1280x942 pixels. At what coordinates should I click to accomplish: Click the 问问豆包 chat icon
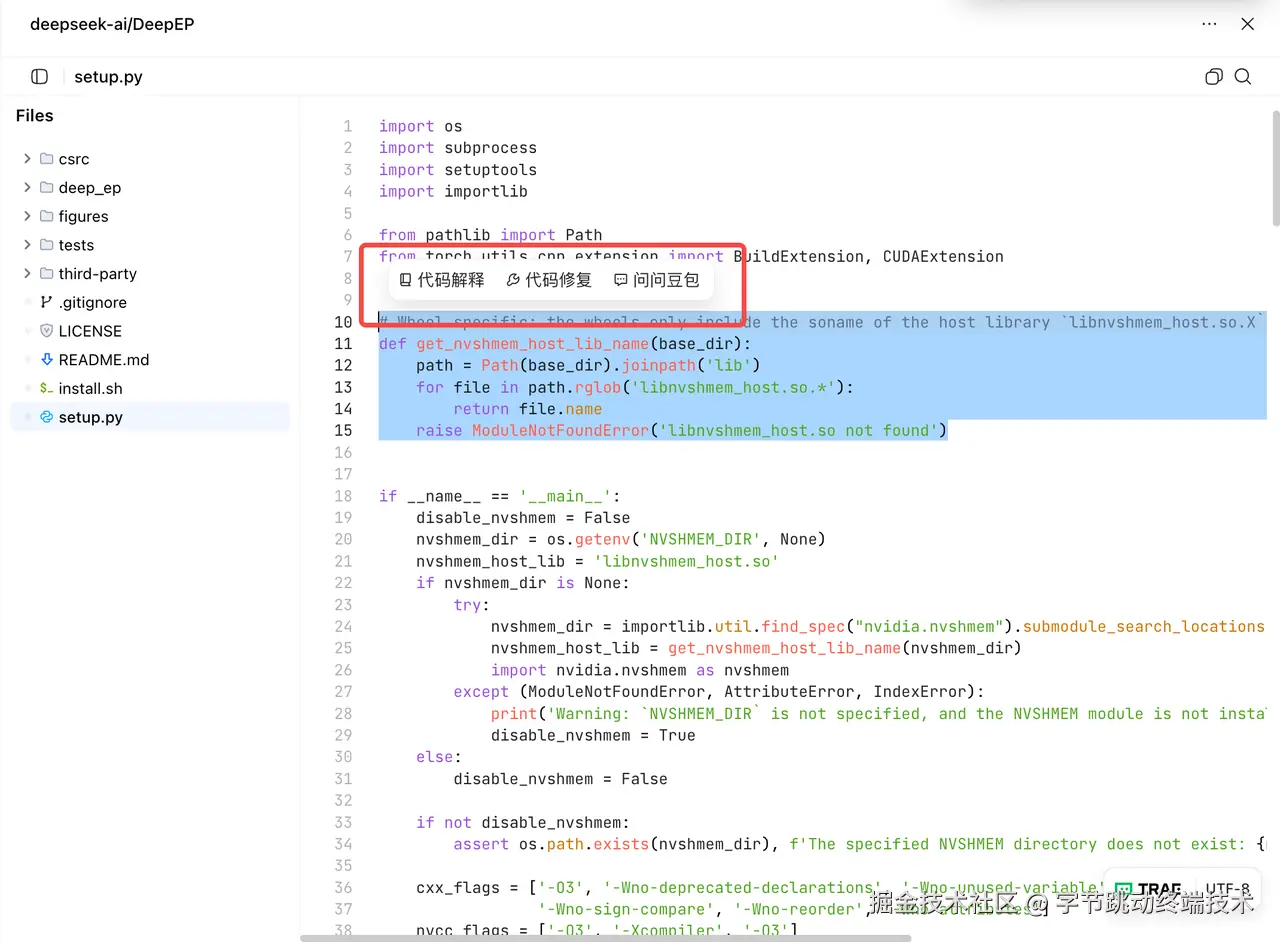coord(620,280)
